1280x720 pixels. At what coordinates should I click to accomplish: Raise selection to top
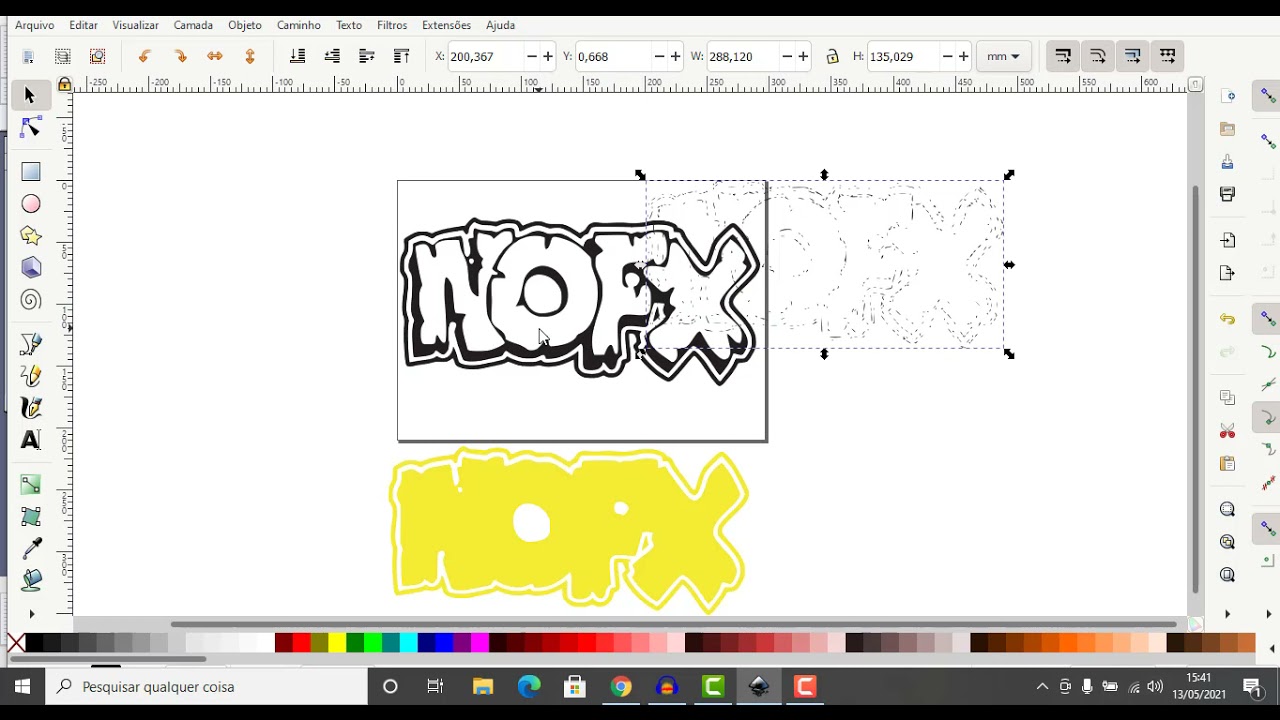click(401, 56)
